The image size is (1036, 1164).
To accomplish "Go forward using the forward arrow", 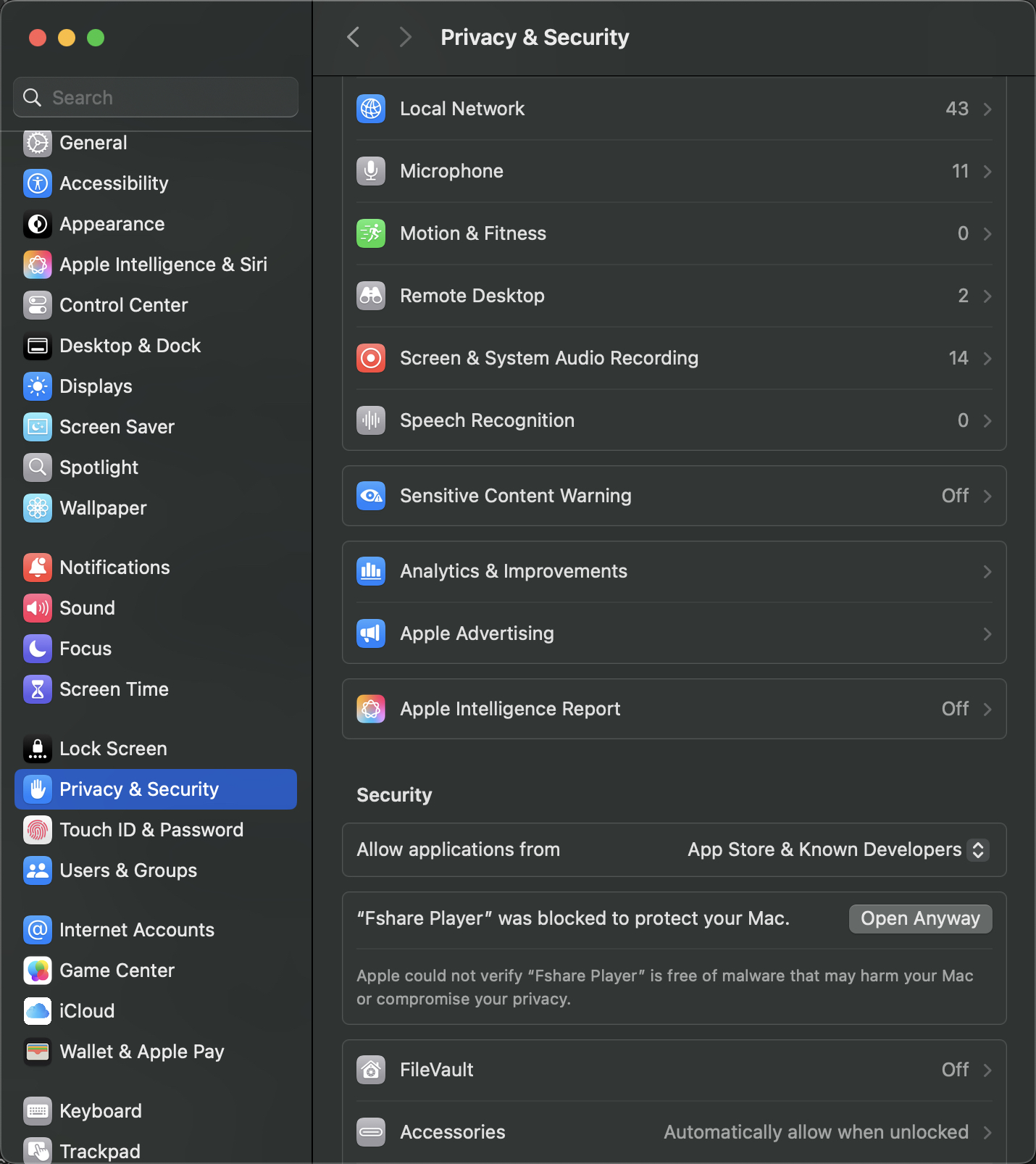I will click(405, 37).
